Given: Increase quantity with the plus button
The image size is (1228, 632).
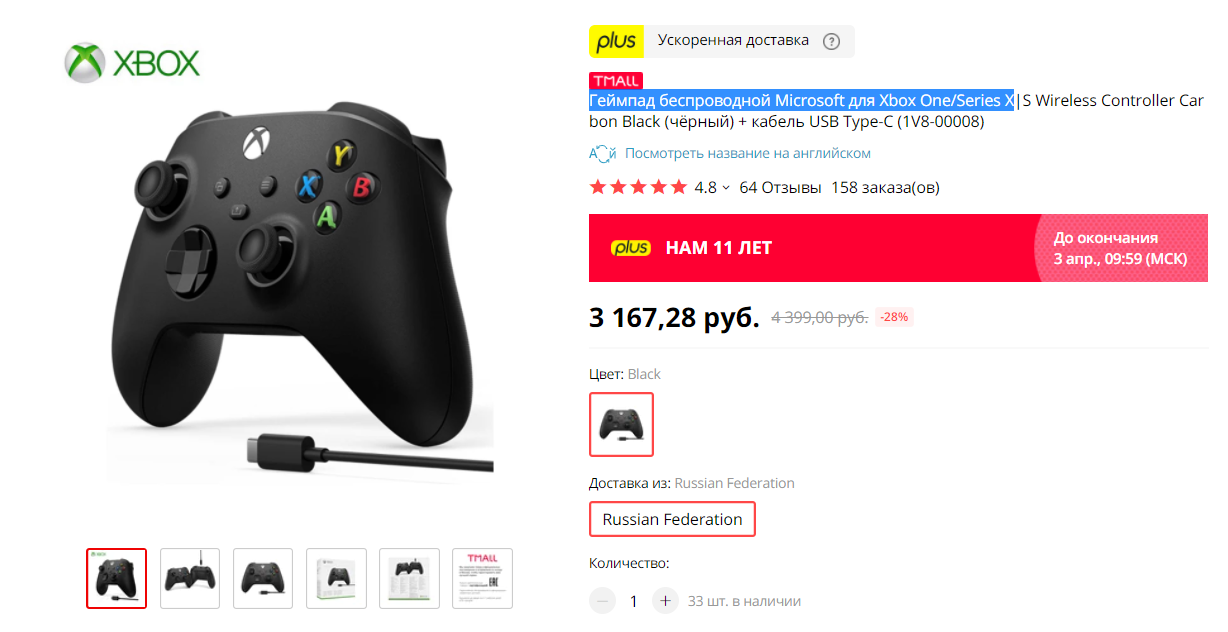Looking at the screenshot, I should [x=665, y=601].
